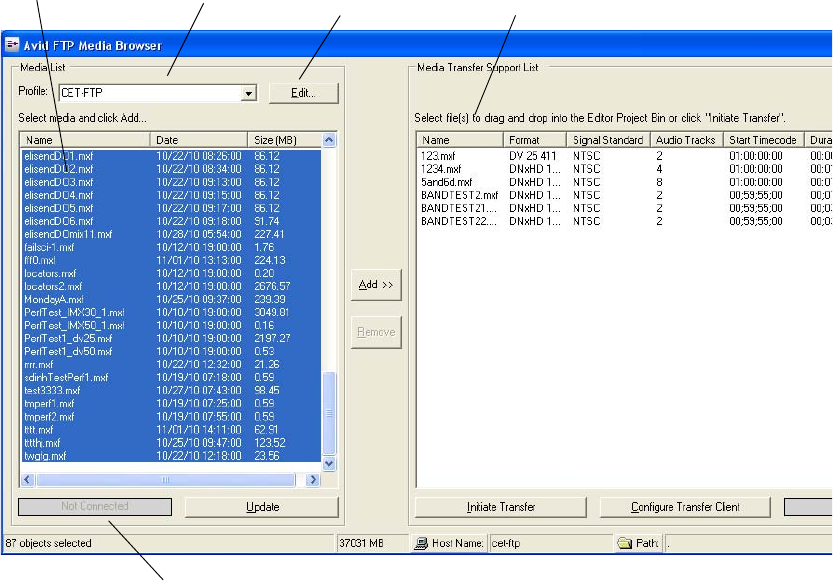Select 1234.mxf in transfer support list
The height and width of the screenshot is (581, 833).
(x=441, y=169)
